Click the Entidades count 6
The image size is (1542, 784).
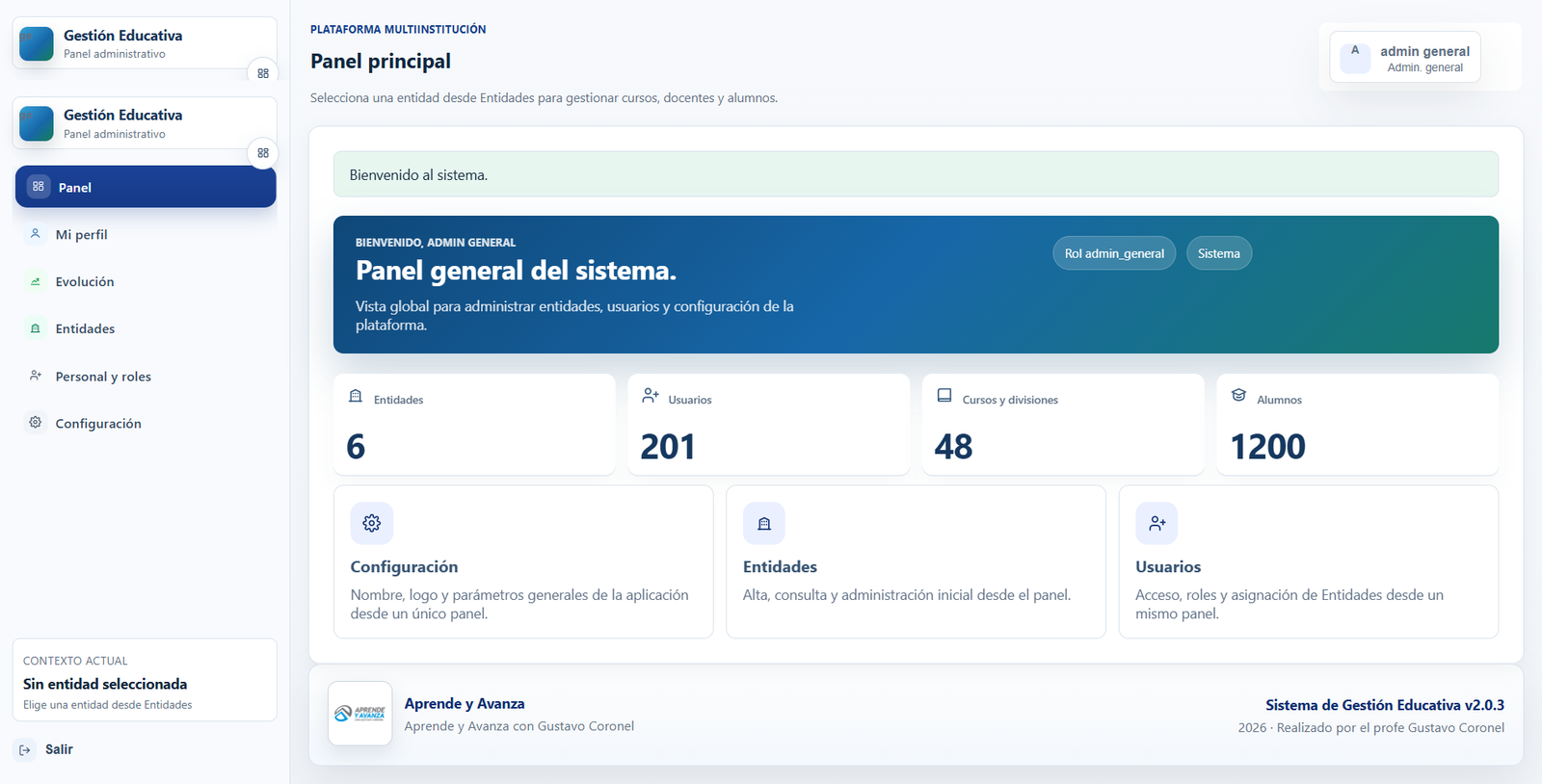click(356, 447)
